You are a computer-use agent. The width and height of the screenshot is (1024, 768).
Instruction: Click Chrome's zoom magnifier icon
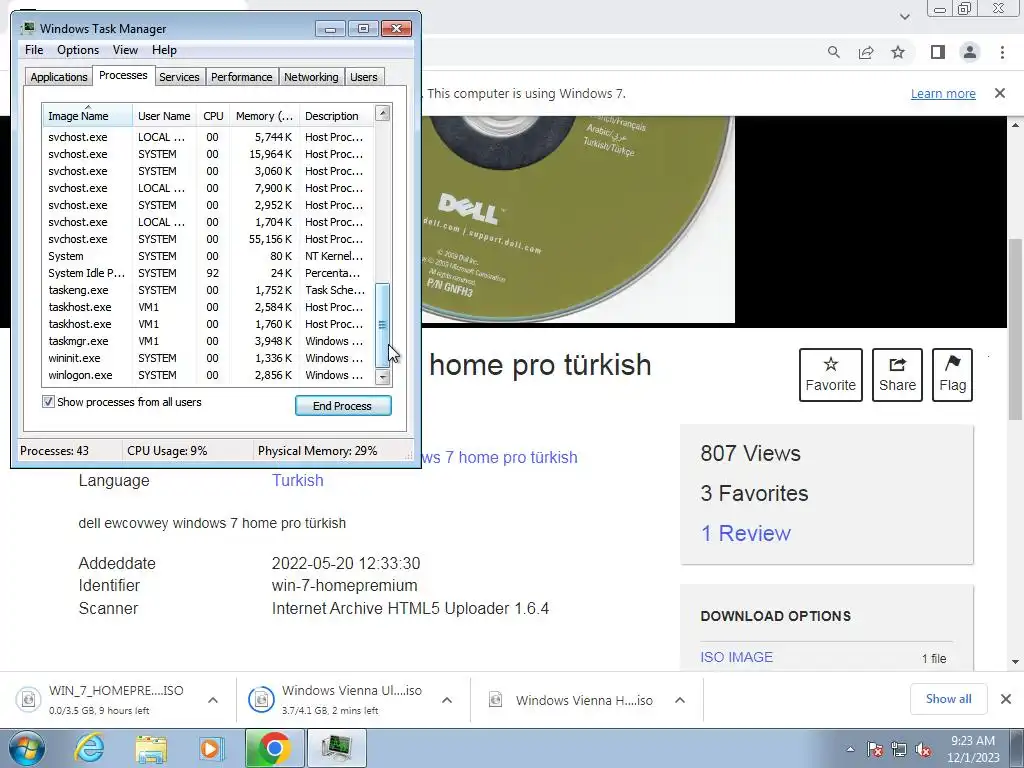[x=833, y=52]
